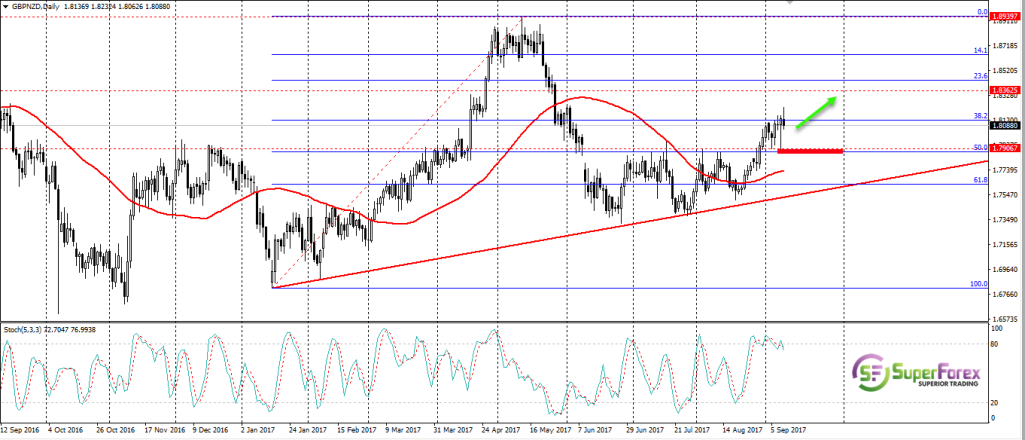Click the black current price tag 1.80880

[1004, 126]
